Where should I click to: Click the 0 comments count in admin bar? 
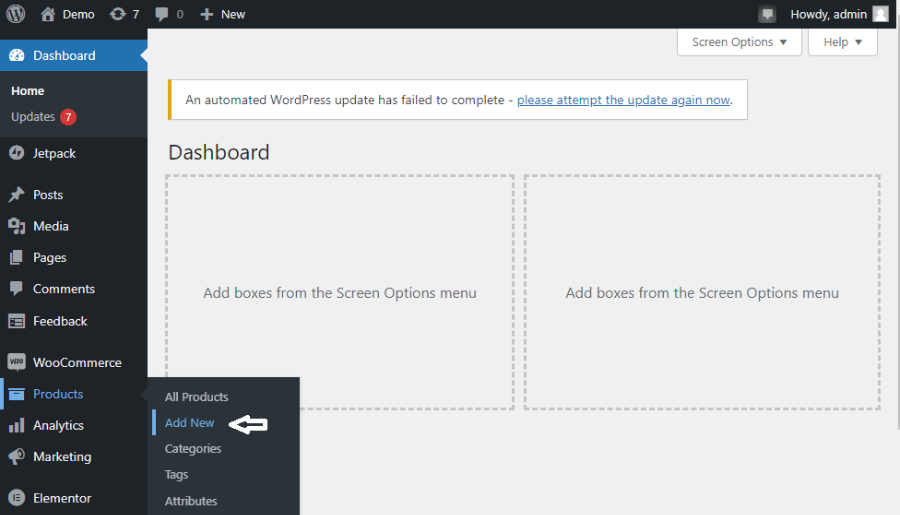pos(180,14)
